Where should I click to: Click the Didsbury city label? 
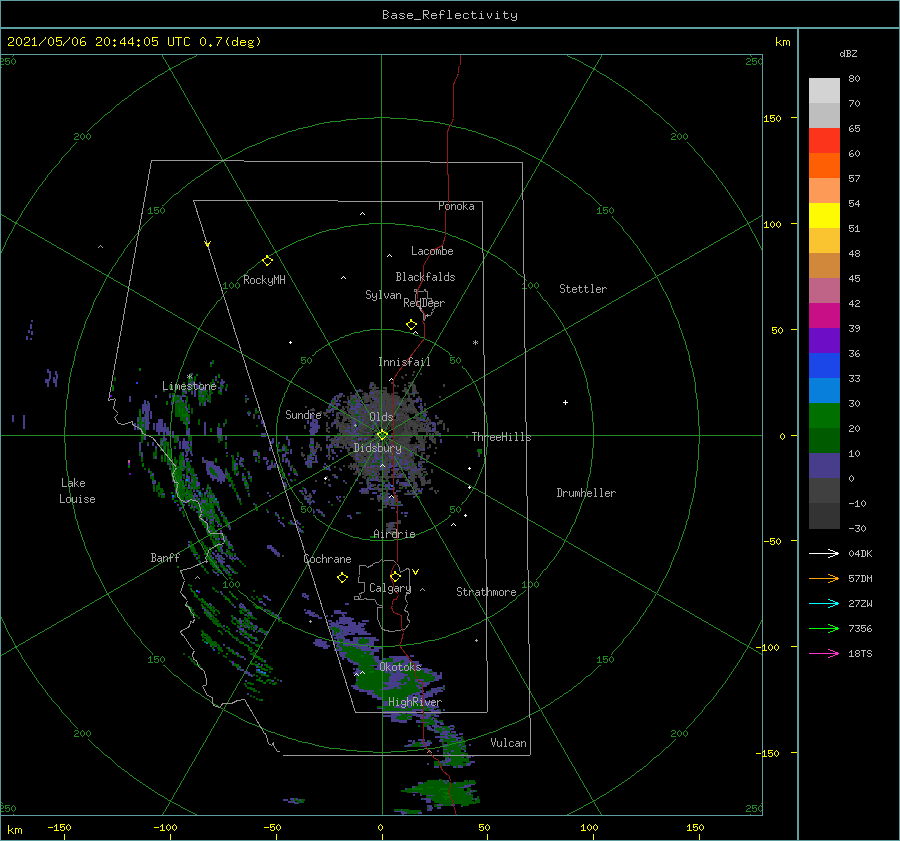377,448
